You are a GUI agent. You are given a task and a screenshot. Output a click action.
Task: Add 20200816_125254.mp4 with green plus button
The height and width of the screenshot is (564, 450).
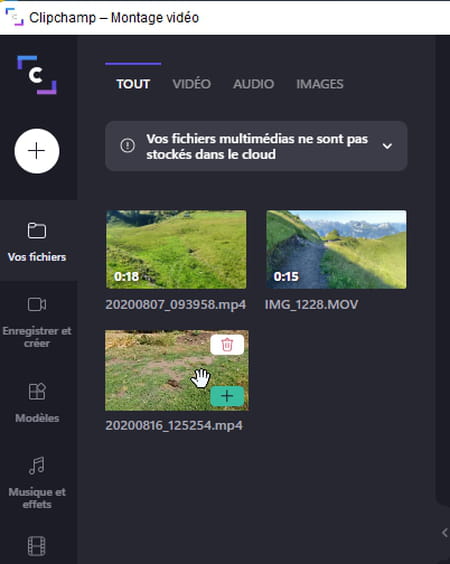[227, 396]
